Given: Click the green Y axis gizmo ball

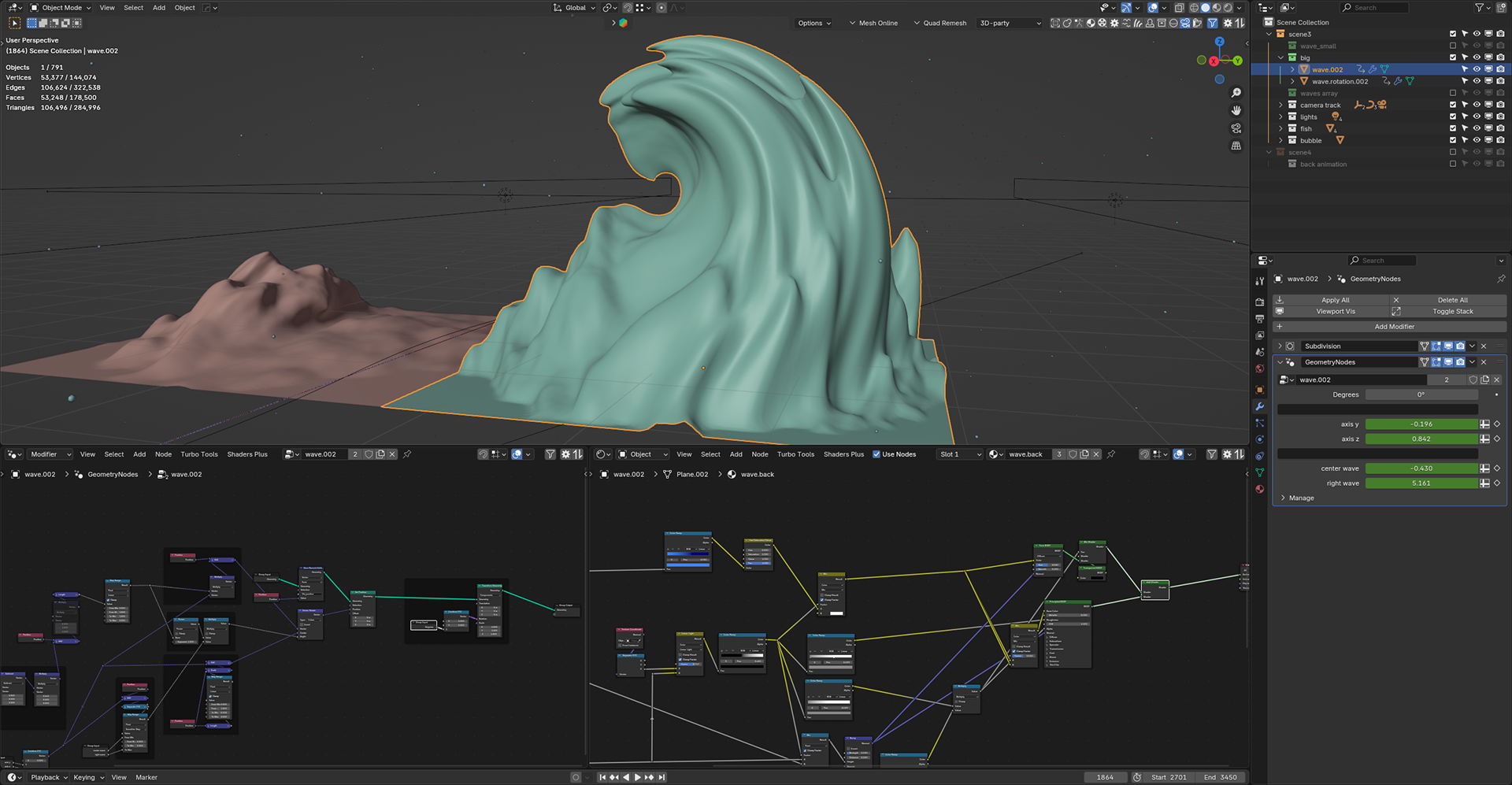Looking at the screenshot, I should click(x=1237, y=61).
